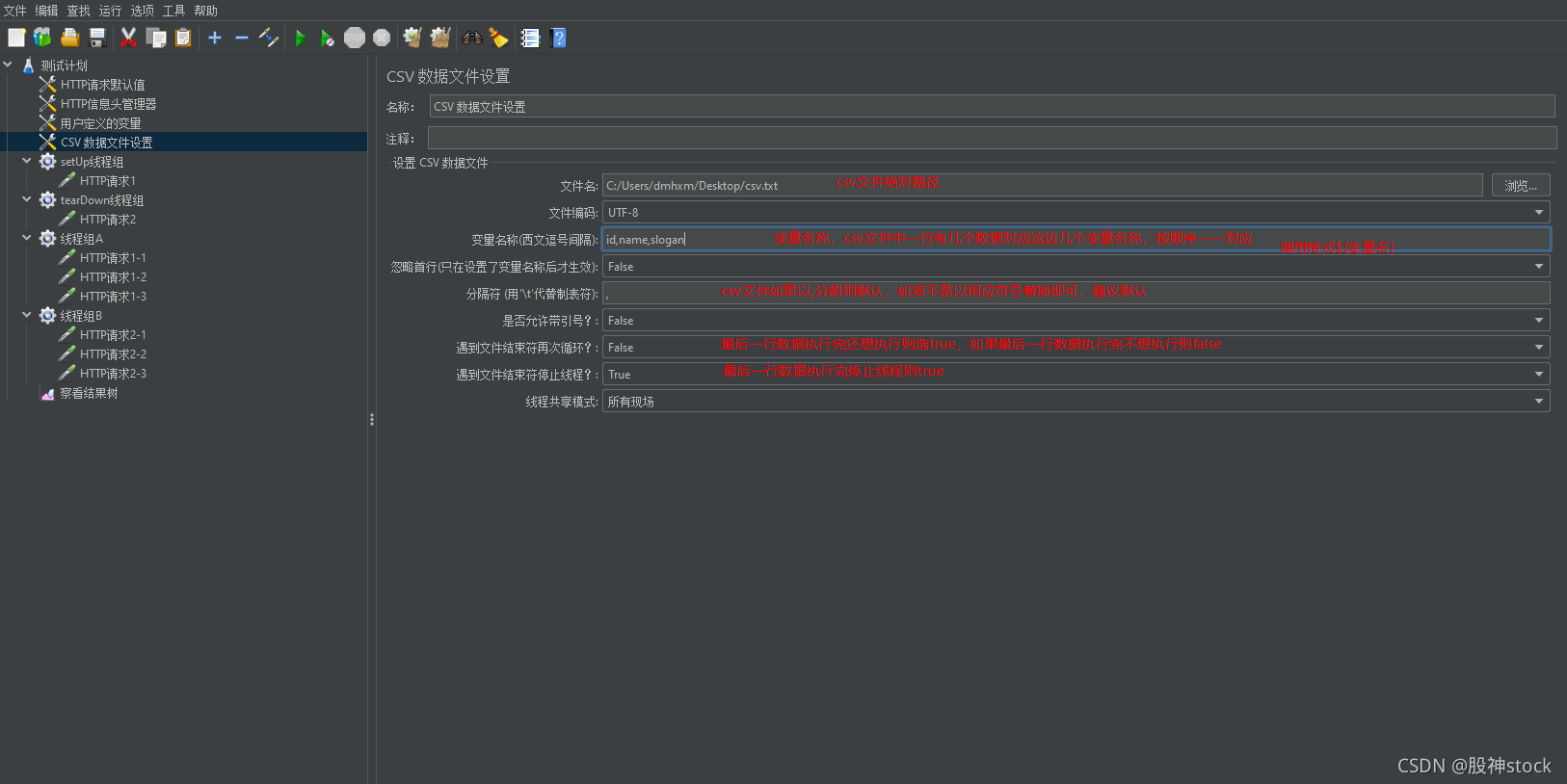Select HTTP请求2 under tearDown线程组
The image size is (1567, 784).
tap(107, 219)
